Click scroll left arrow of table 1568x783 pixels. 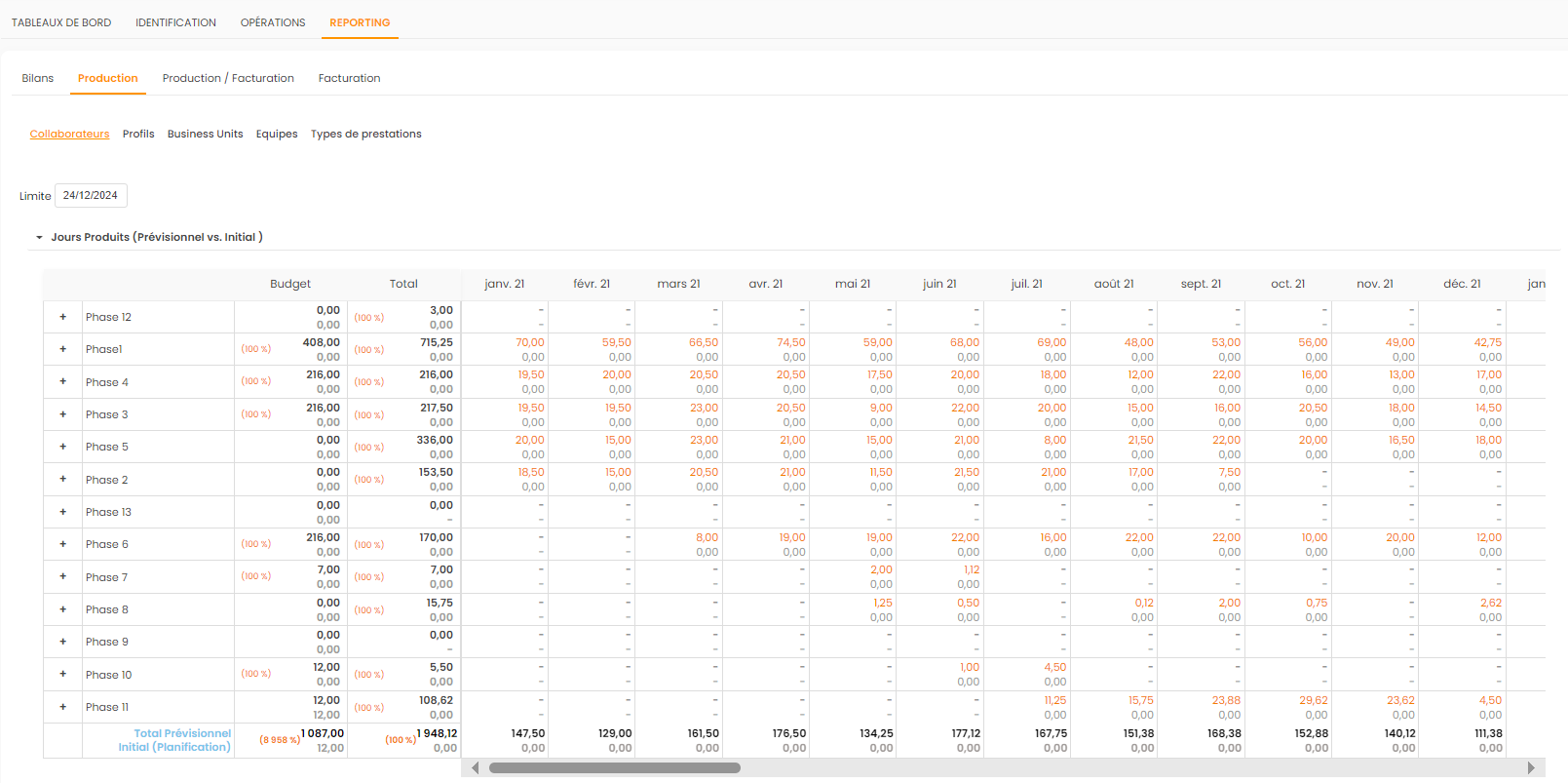pyautogui.click(x=475, y=768)
